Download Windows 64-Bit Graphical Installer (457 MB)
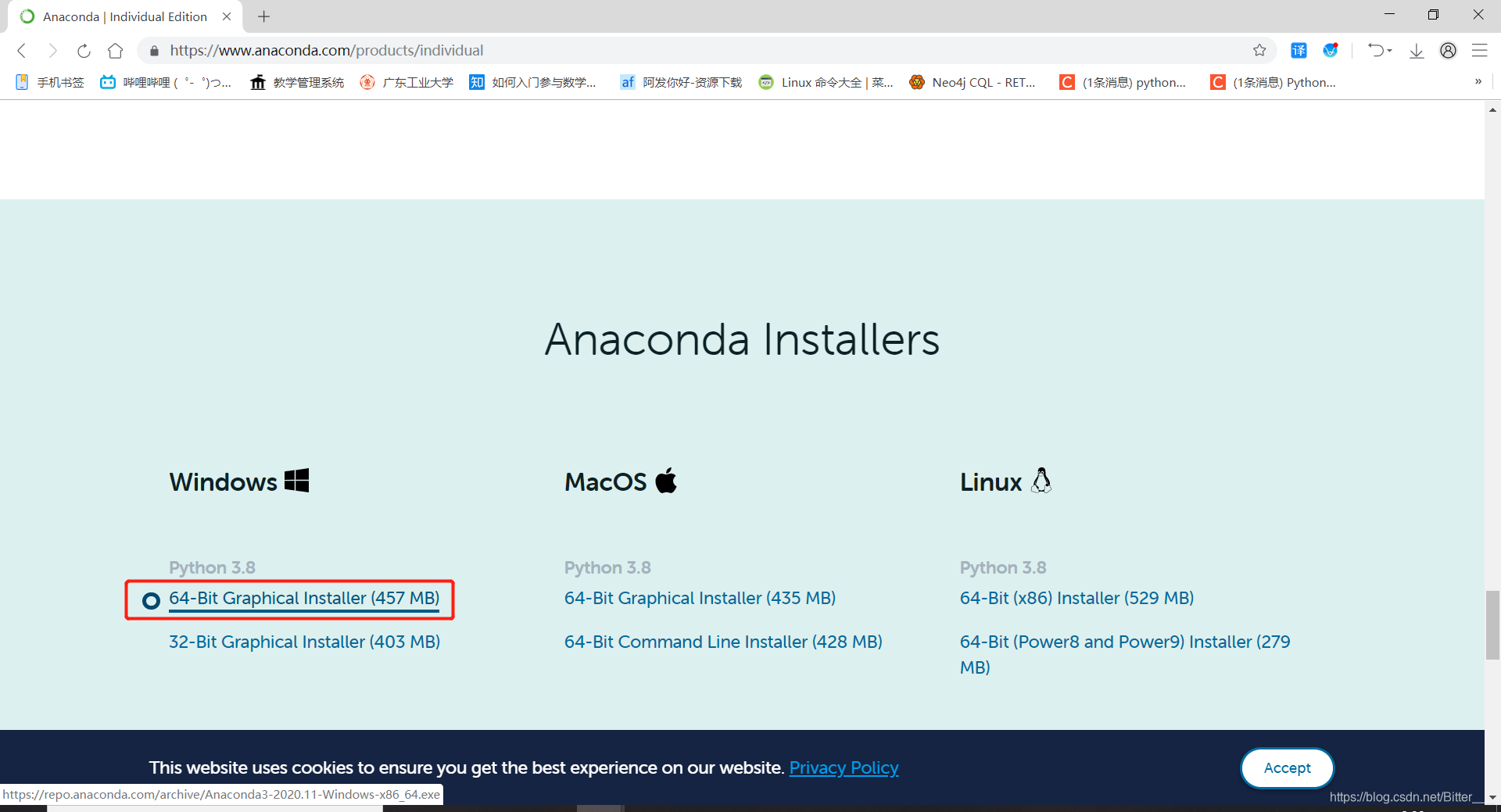Screen dimensions: 1501x812 coord(304,599)
